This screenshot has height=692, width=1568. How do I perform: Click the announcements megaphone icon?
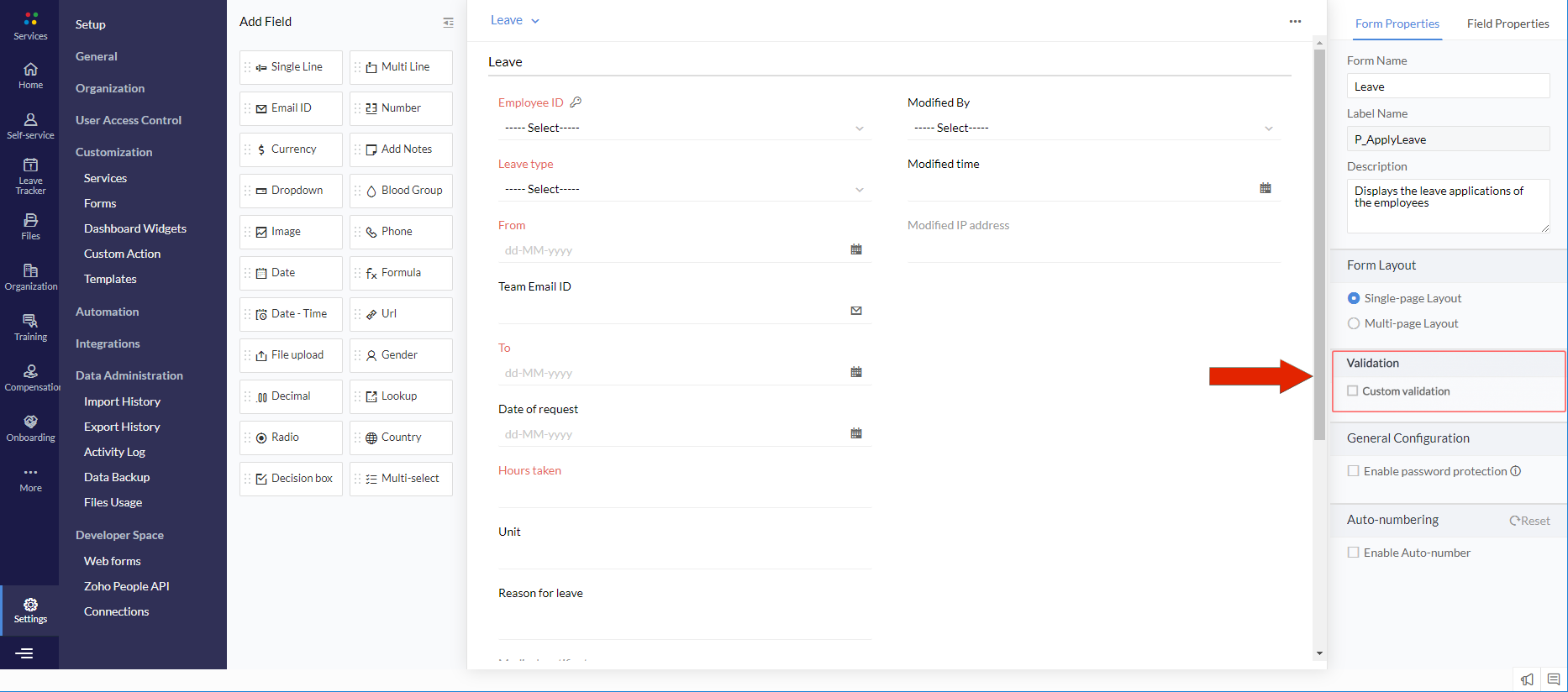coord(1527,679)
